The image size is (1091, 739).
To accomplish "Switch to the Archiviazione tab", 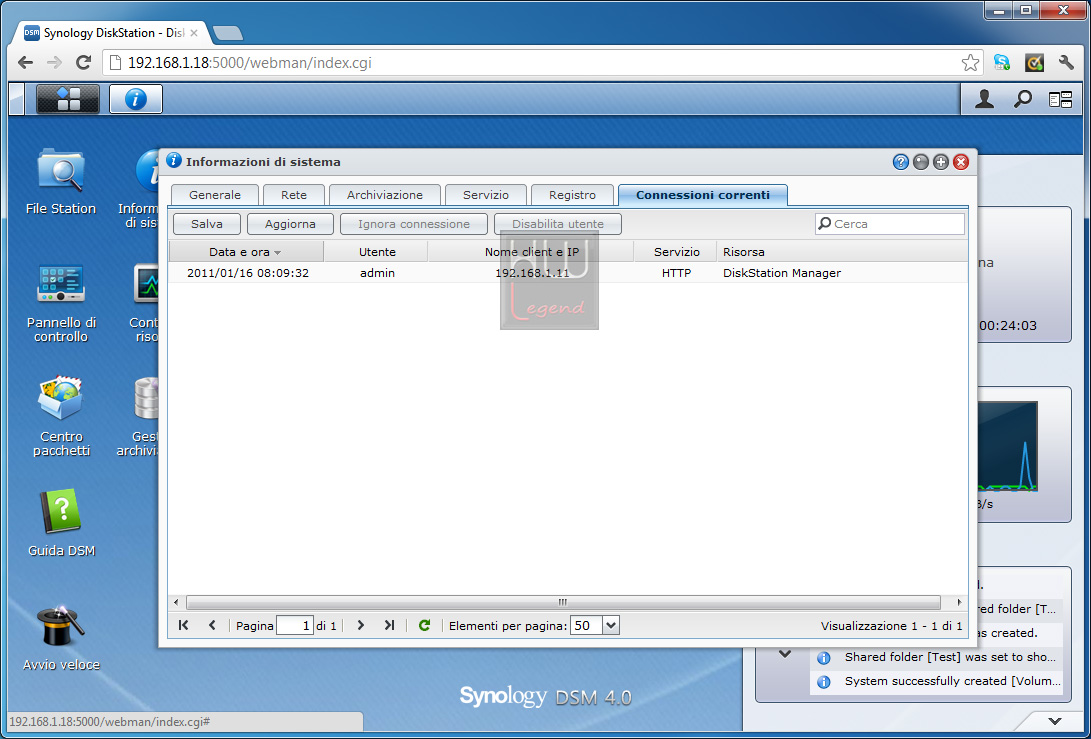I will 385,195.
